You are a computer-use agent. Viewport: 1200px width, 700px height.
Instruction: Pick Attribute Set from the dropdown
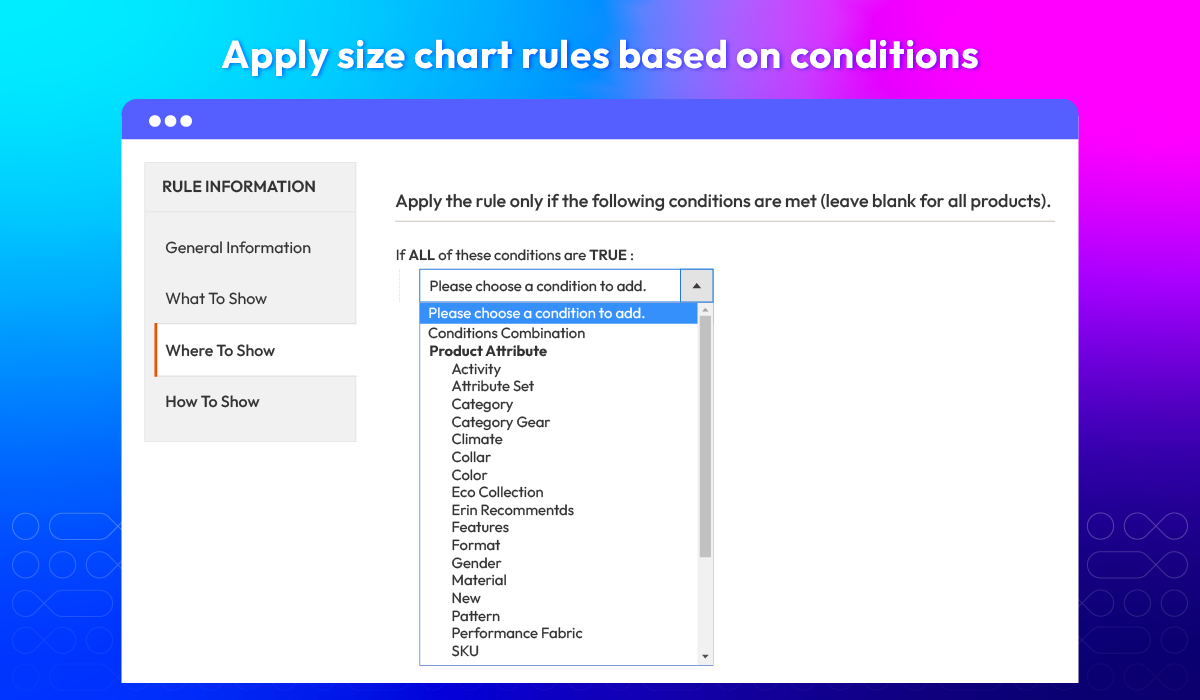tap(493, 386)
